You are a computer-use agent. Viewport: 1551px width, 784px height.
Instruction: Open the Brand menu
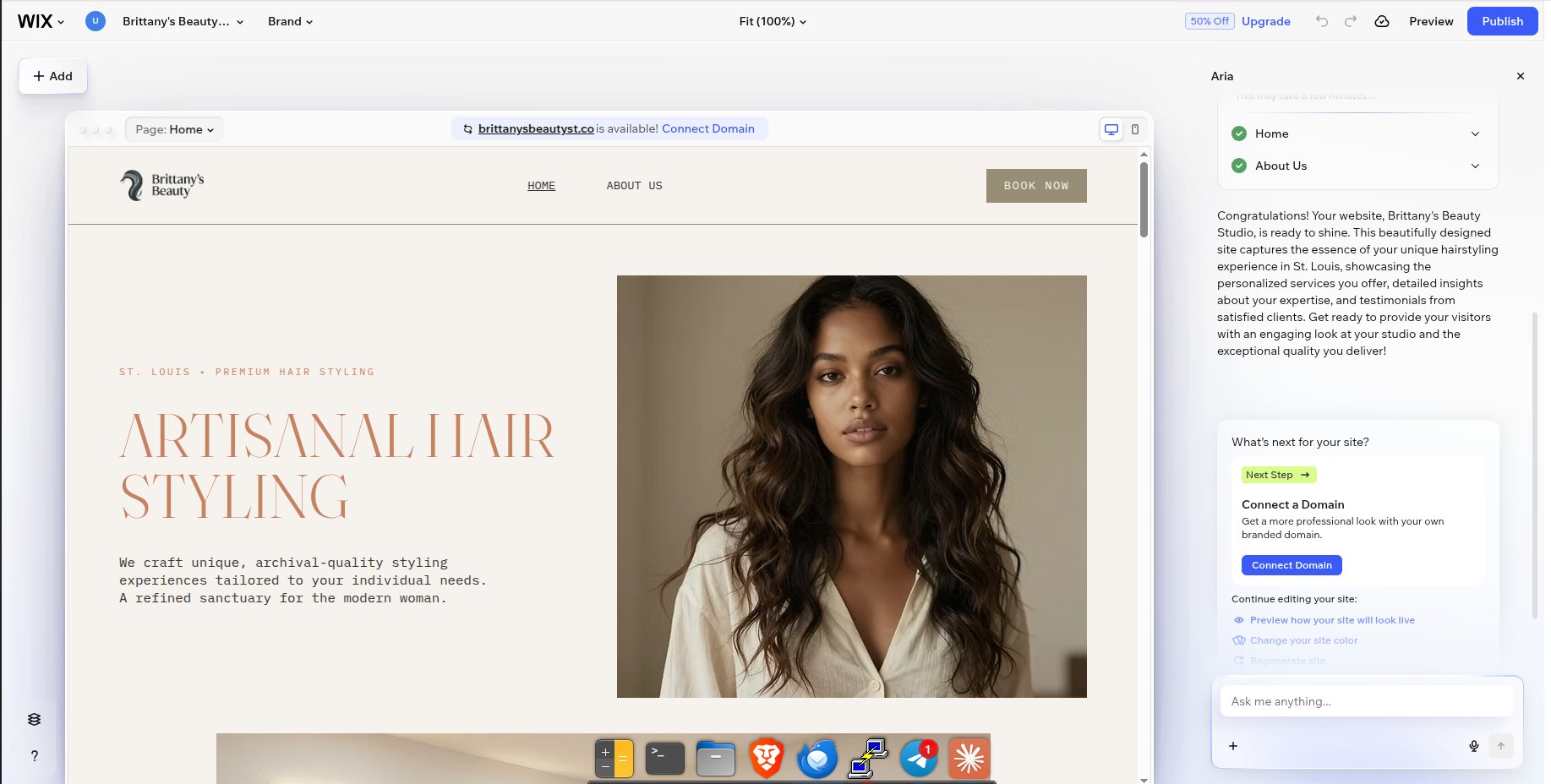[290, 21]
